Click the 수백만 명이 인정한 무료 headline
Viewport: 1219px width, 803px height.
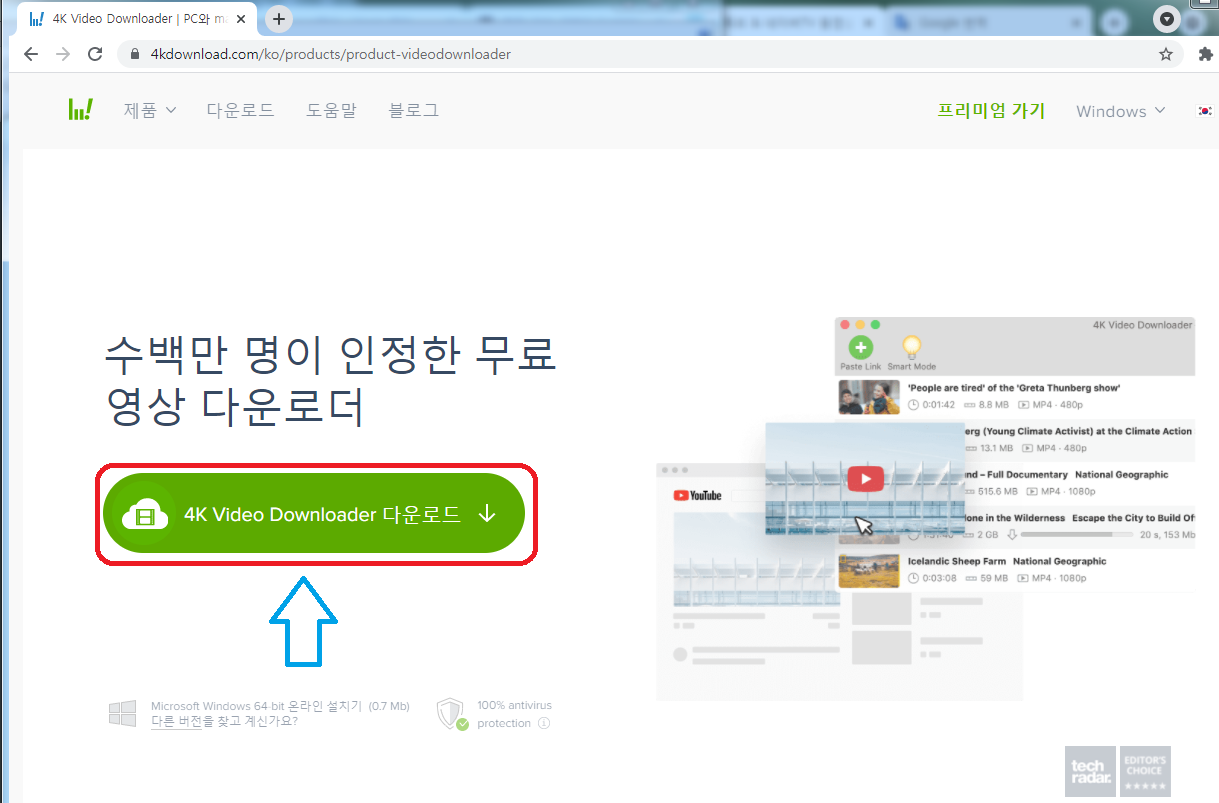[x=330, y=354]
